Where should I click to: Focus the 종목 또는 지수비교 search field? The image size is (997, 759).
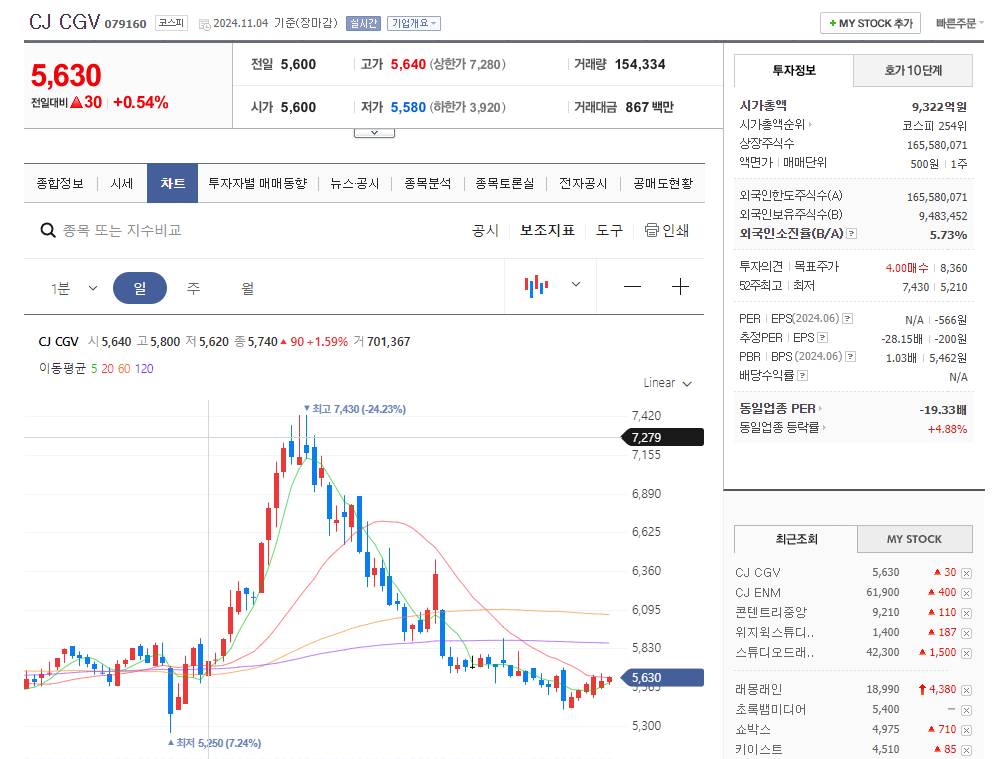pyautogui.click(x=122, y=230)
